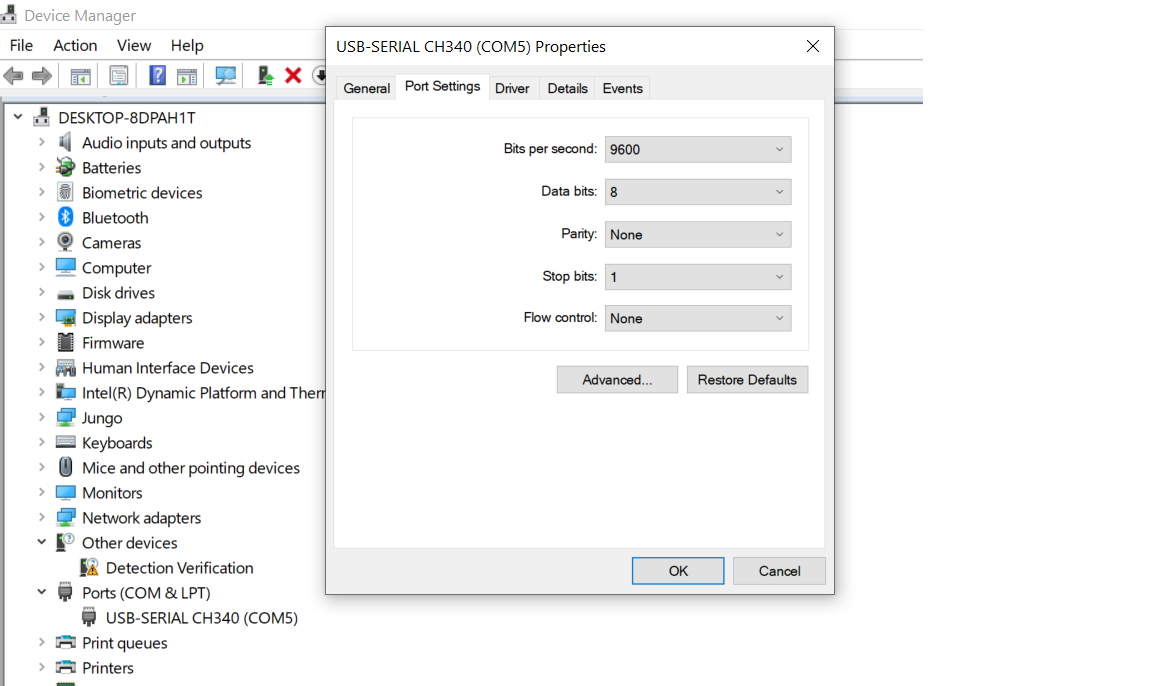Select the Mice and other pointing devices icon
Screen dimensions: 1152x686
click(65, 467)
